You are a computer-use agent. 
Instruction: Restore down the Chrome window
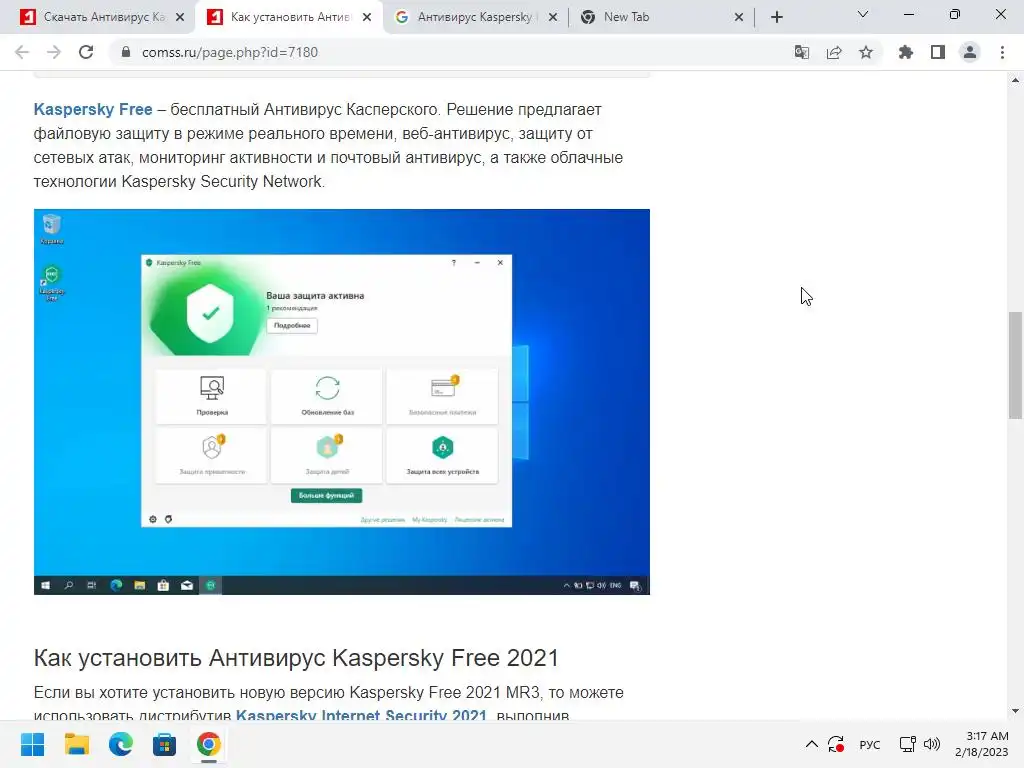point(955,14)
